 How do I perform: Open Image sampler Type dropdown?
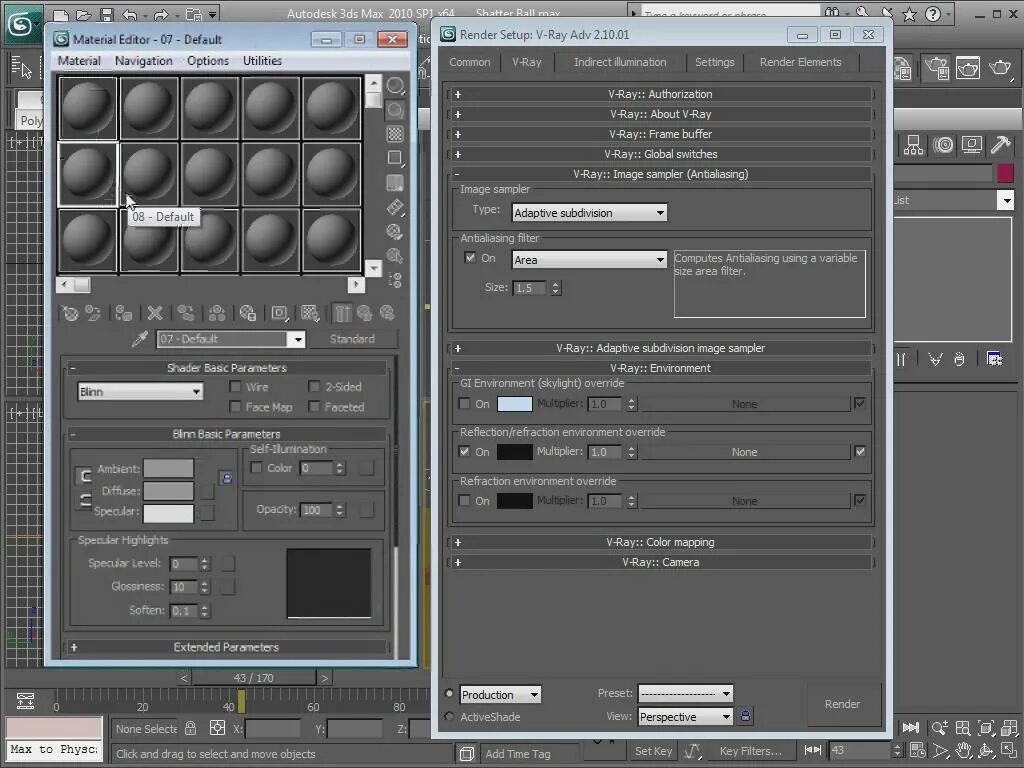589,213
